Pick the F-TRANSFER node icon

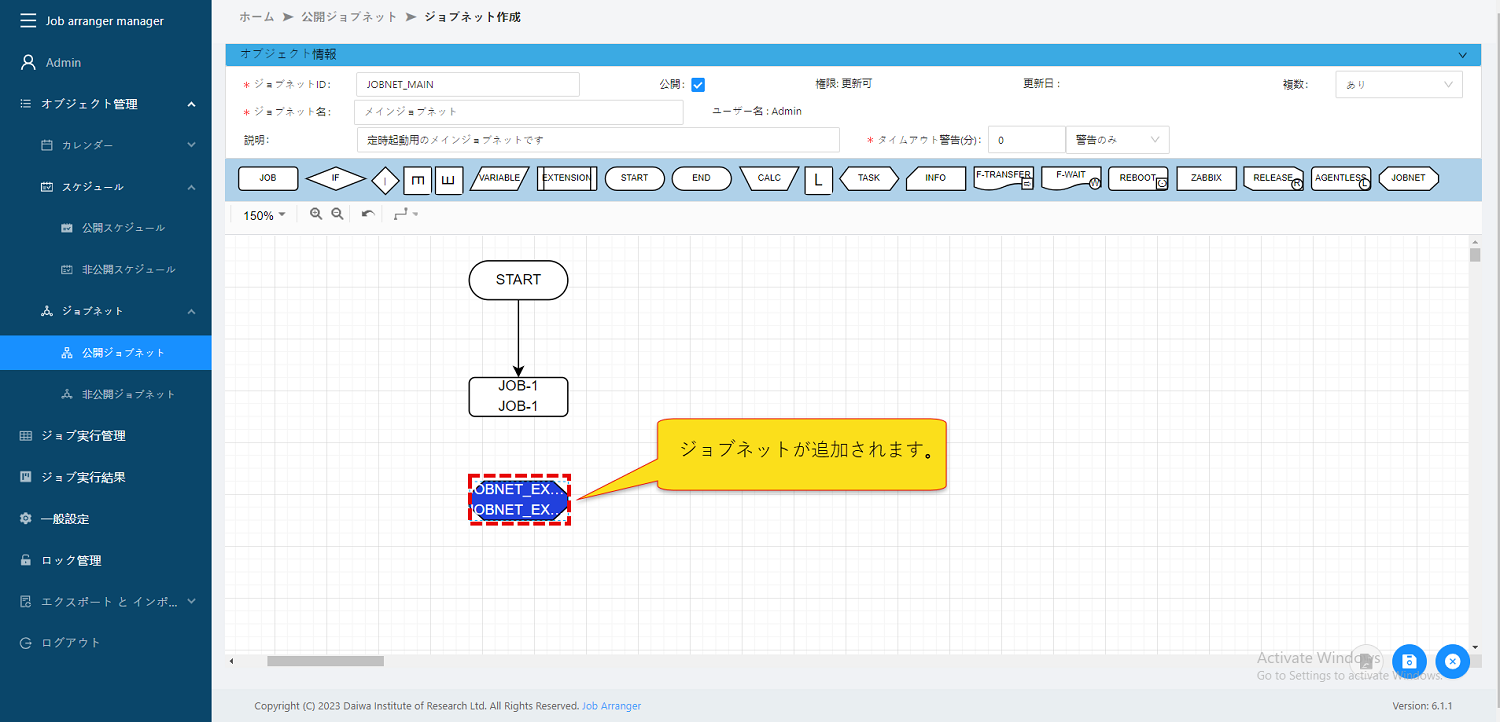[x=1003, y=178]
